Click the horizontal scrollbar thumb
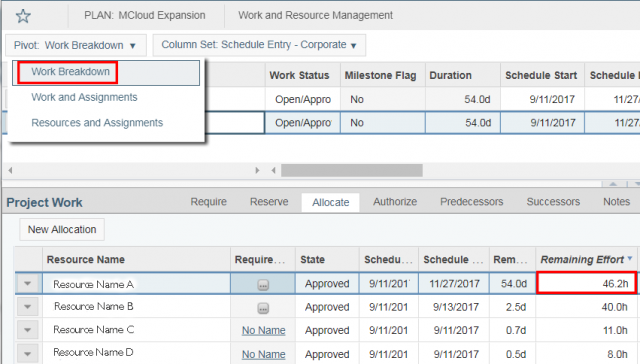640x364 pixels. pos(352,170)
